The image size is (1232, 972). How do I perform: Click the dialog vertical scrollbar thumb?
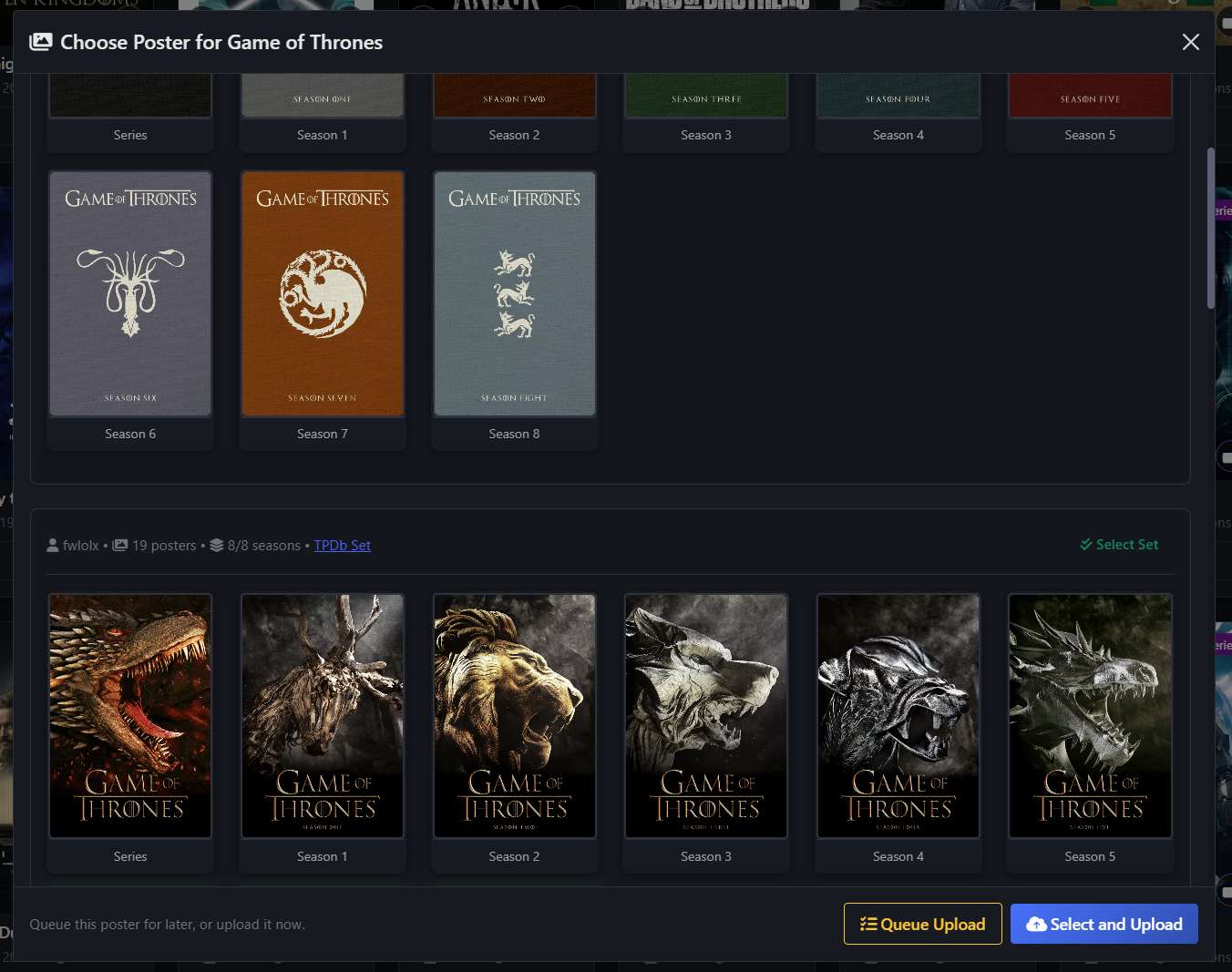[x=1210, y=228]
